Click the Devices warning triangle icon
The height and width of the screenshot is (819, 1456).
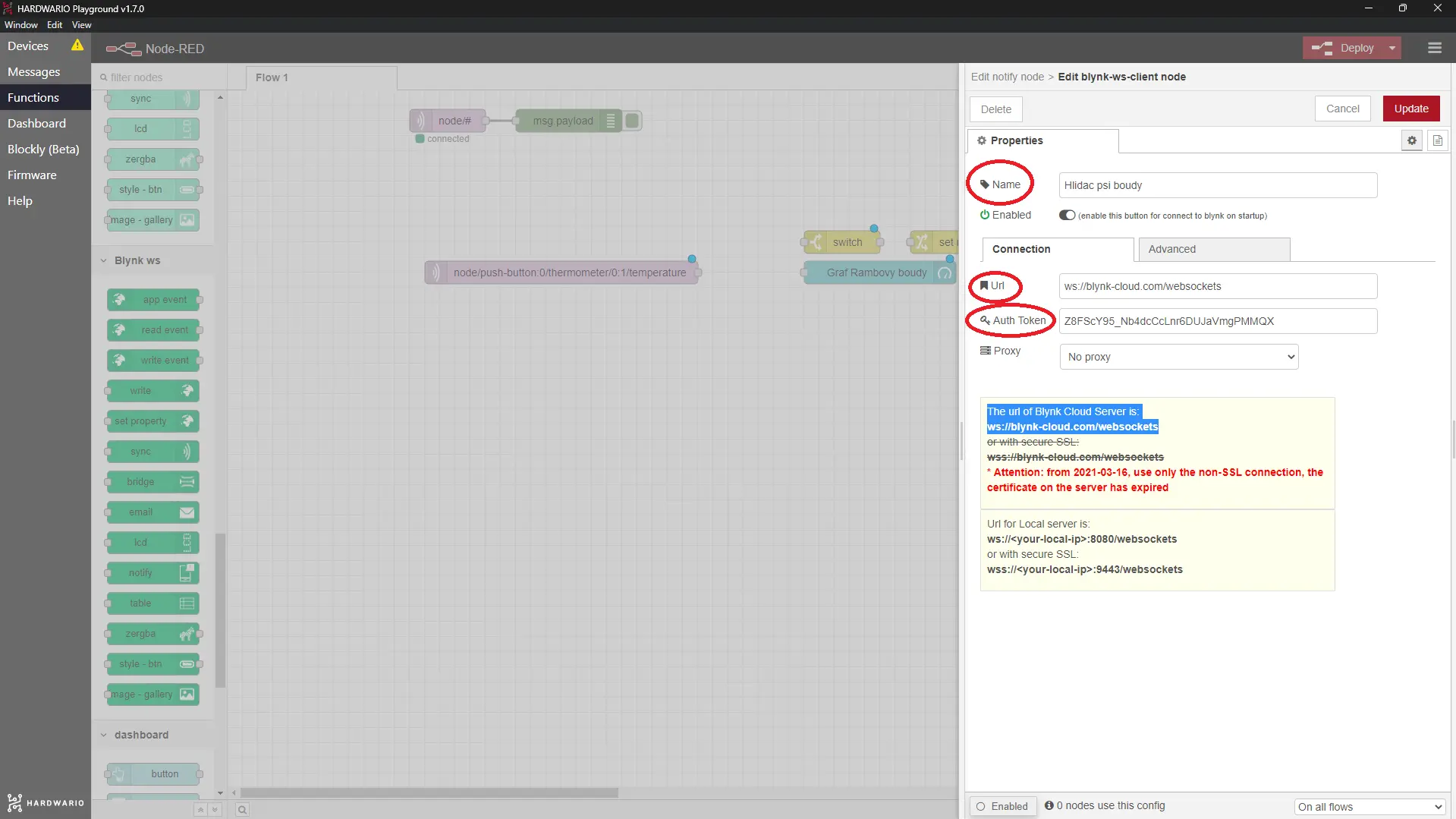click(77, 46)
